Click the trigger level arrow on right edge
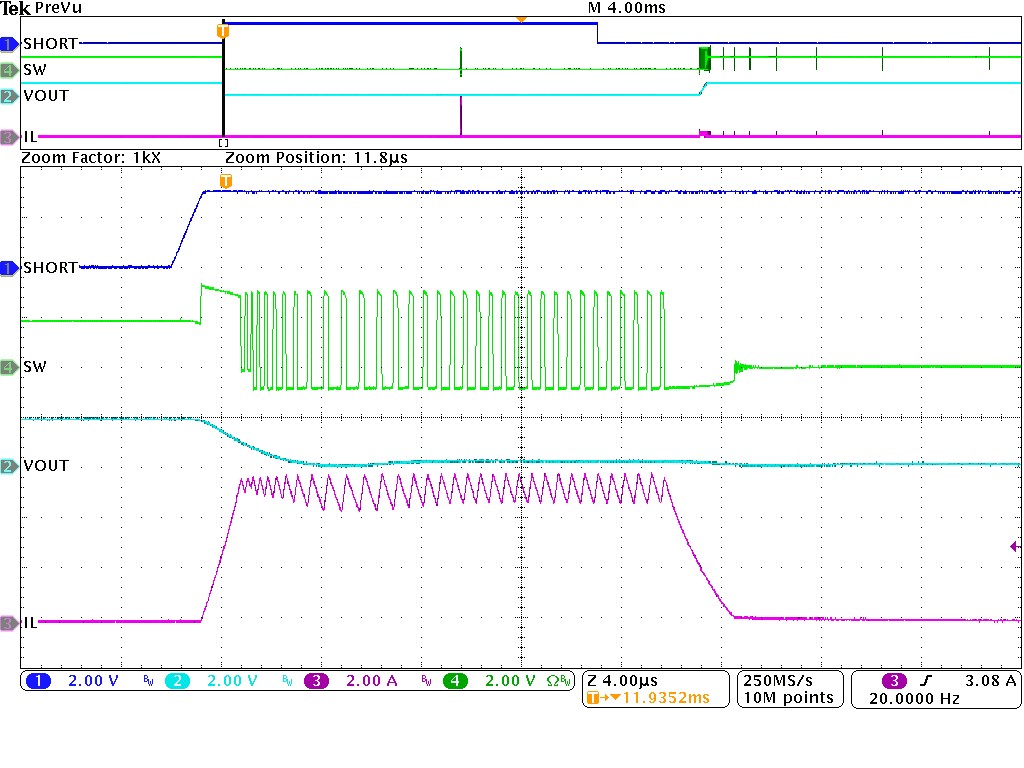The image size is (1024, 768). (x=1015, y=546)
